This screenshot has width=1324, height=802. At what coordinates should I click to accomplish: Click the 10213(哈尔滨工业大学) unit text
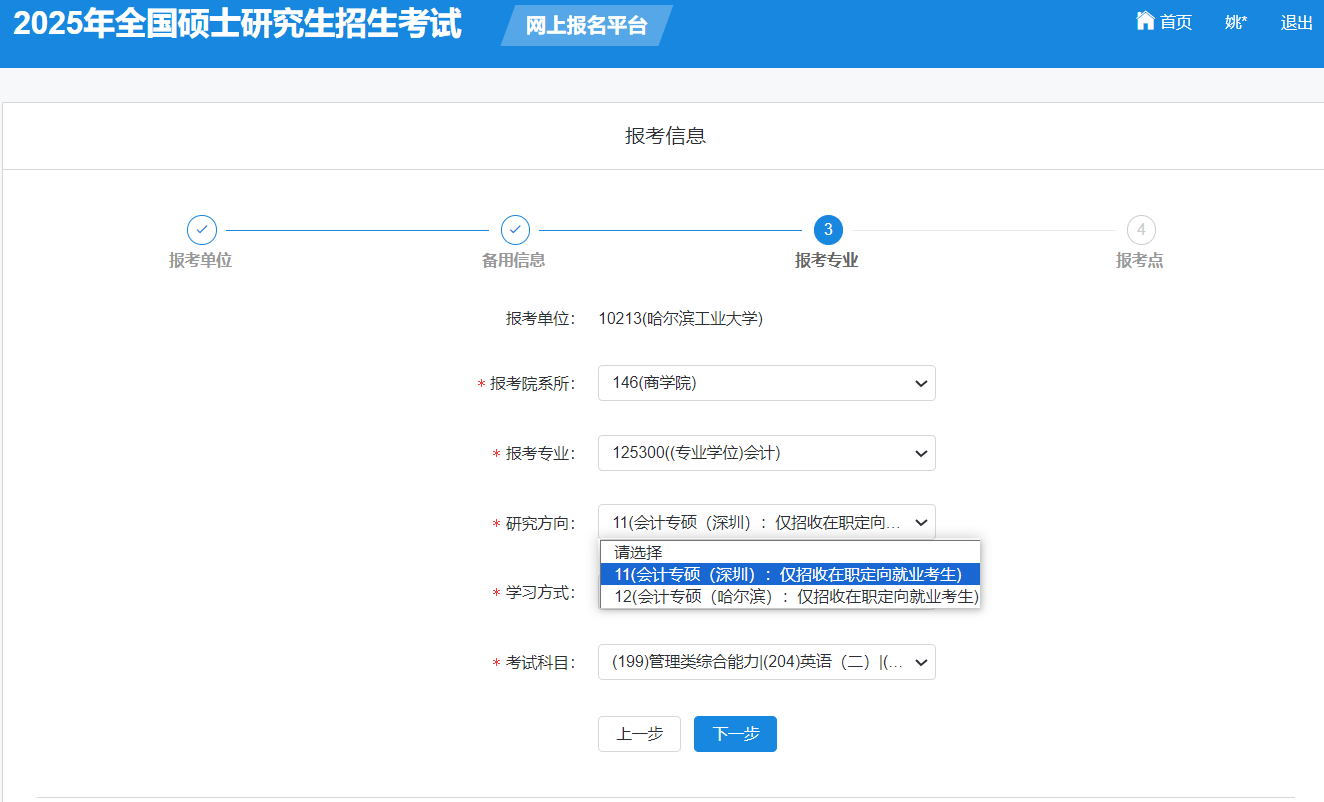tap(680, 319)
